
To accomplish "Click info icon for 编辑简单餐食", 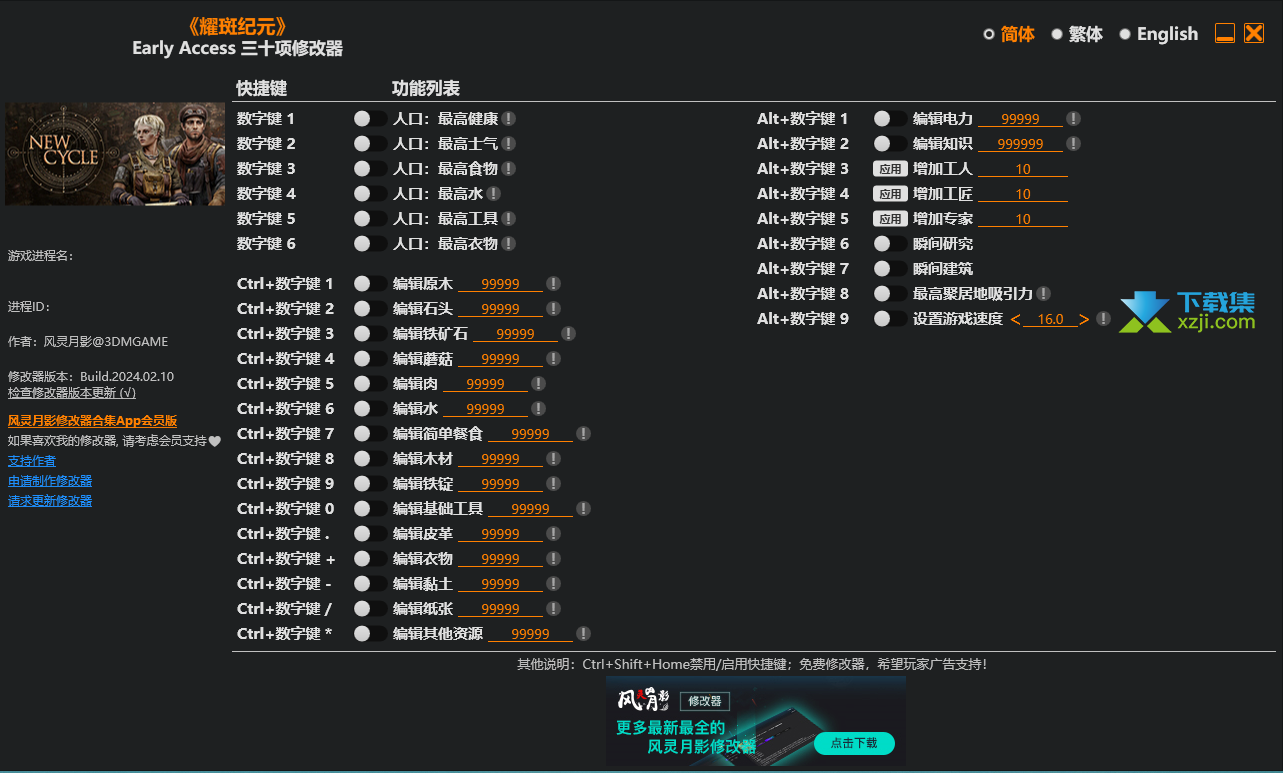I will [583, 433].
